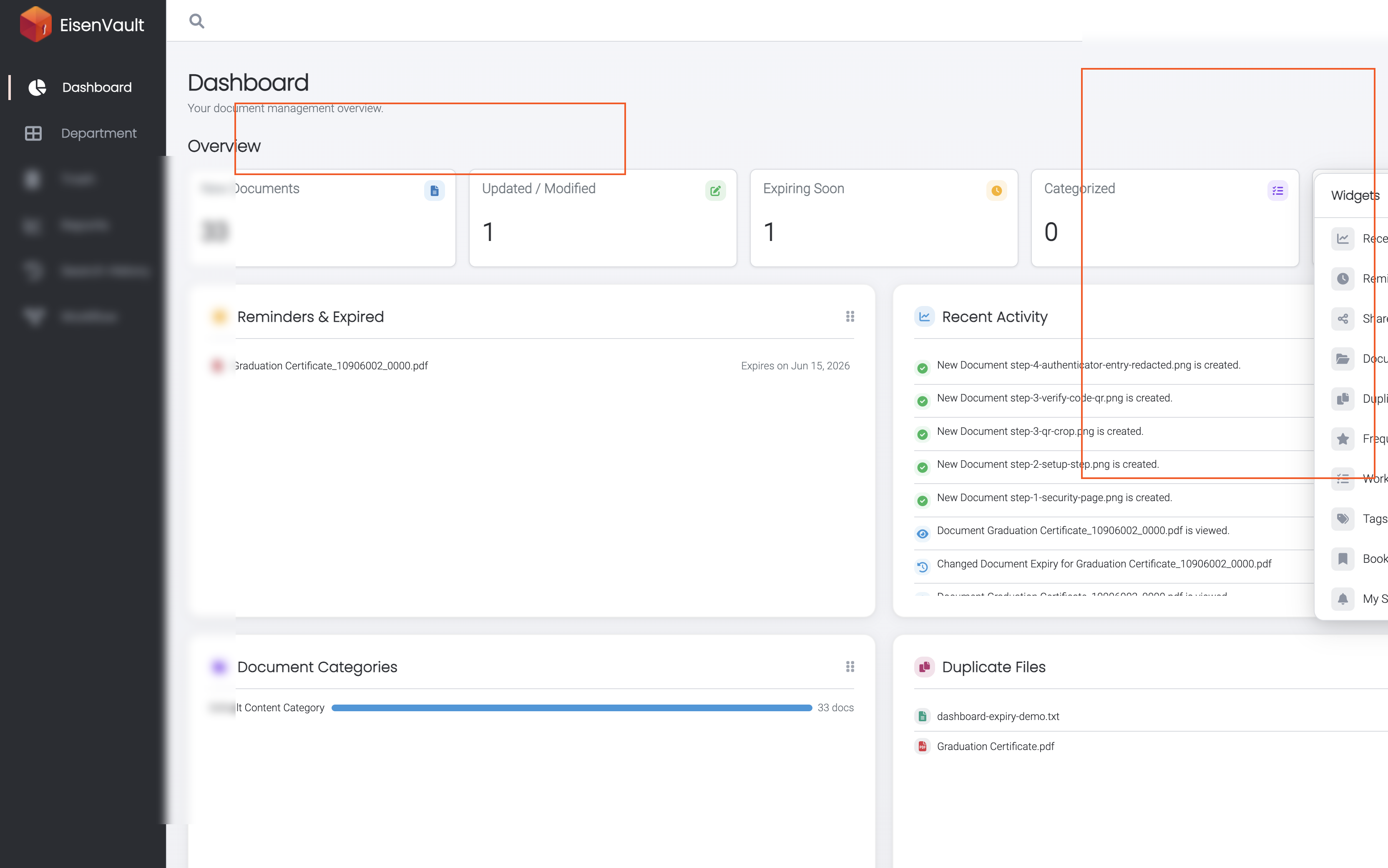
Task: Click activity Graduation Certificate pdf is viewed
Action: point(1083,530)
